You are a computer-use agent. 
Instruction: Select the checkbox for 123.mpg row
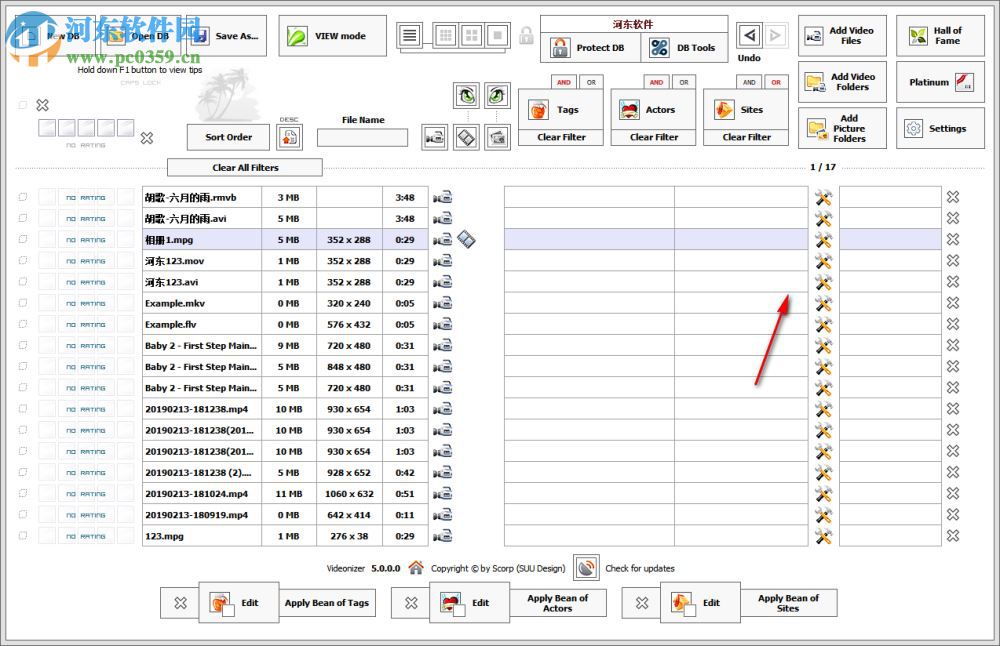(22, 536)
